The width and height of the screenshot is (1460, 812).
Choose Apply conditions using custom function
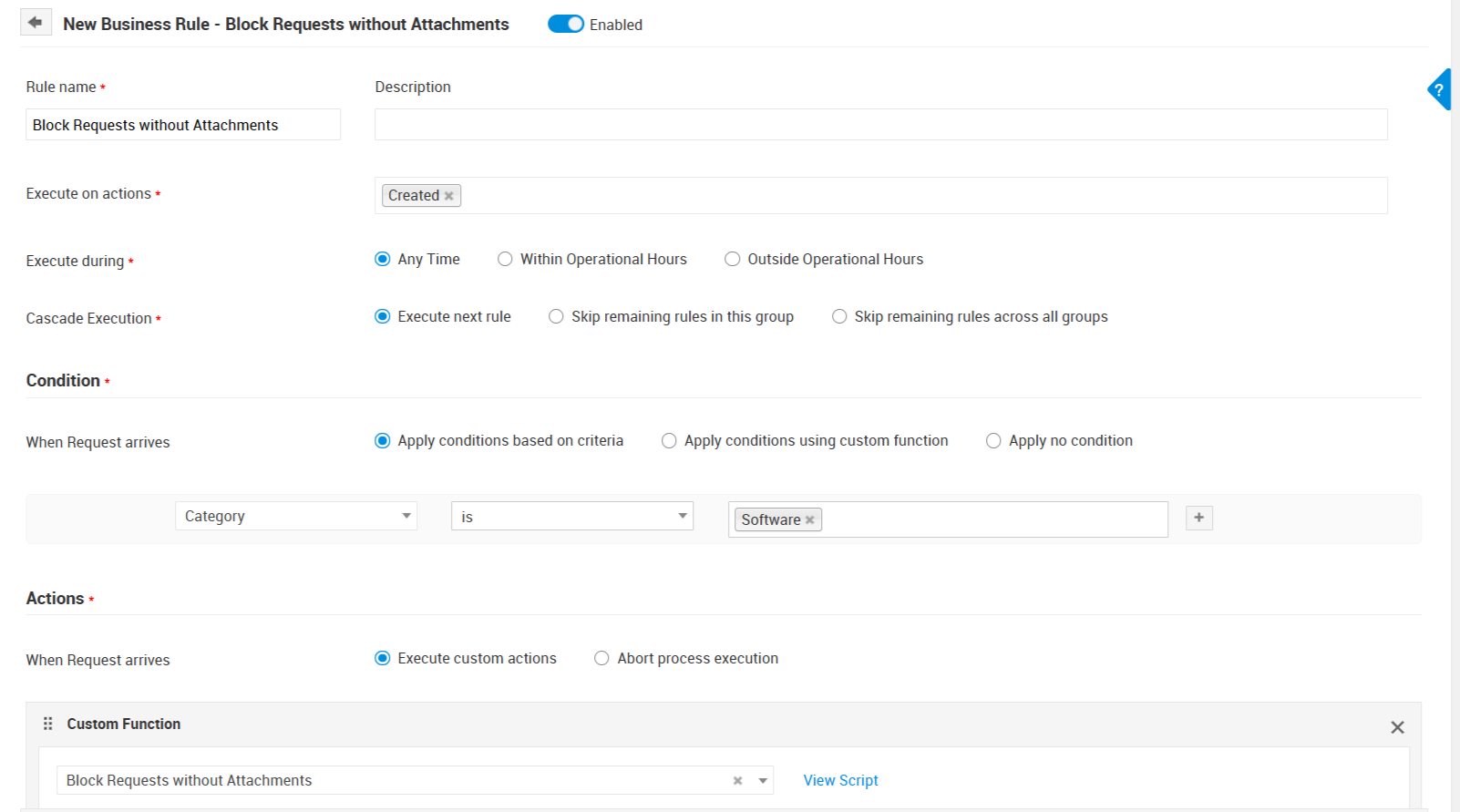(669, 441)
